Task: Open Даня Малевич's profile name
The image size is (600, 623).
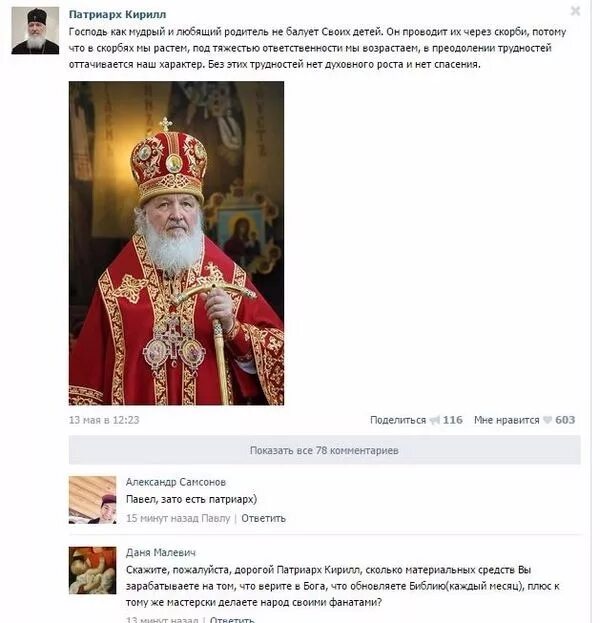Action: point(161,552)
